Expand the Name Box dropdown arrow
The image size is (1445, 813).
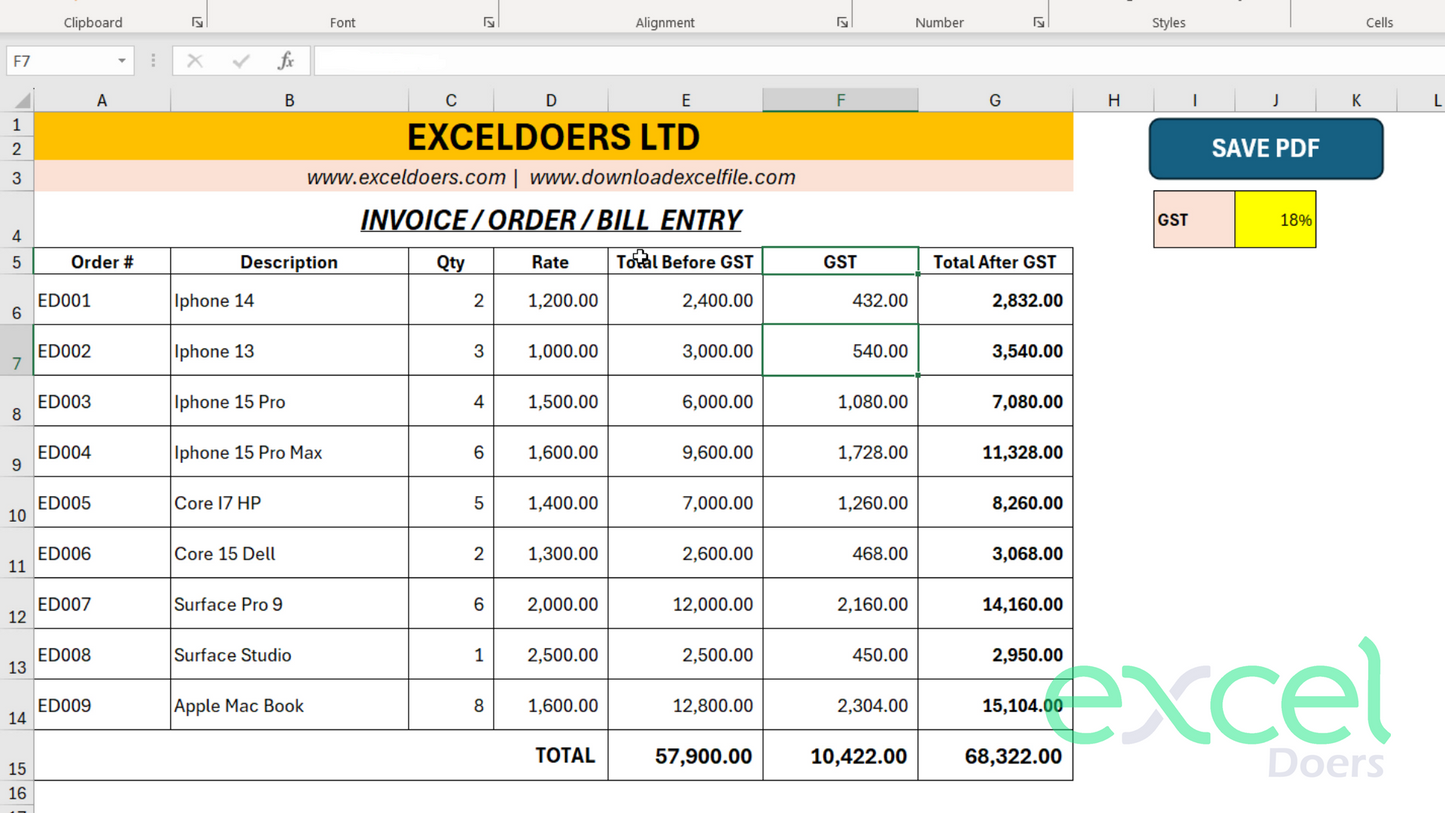point(122,61)
